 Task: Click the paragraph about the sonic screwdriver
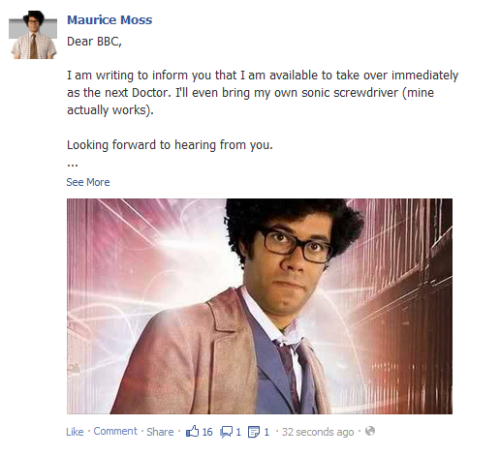(263, 92)
